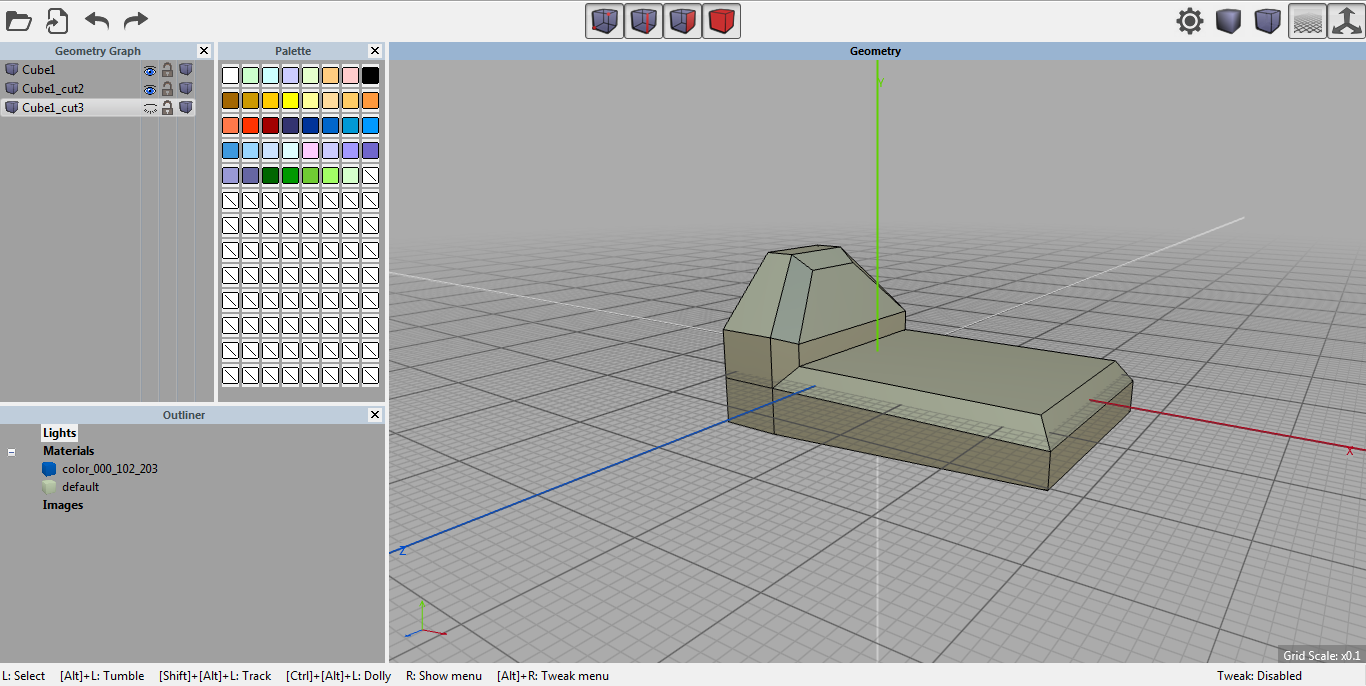This screenshot has height=686, width=1366.
Task: Click the "[Alt]+R: Tweak menu" status hint
Action: coord(553,676)
